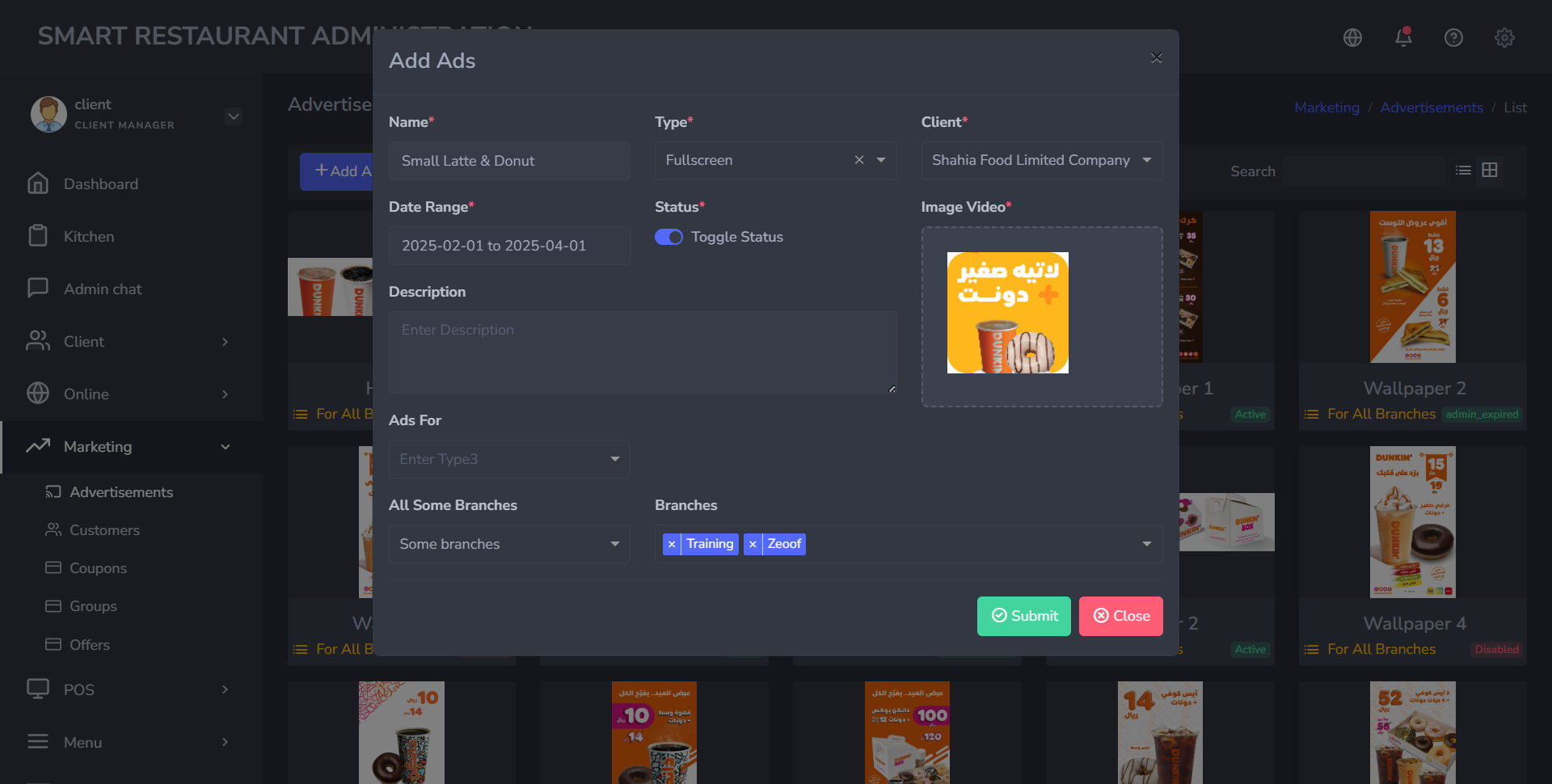The image size is (1552, 784).
Task: Expand the Branches multi-select arrow
Action: [x=1146, y=544]
